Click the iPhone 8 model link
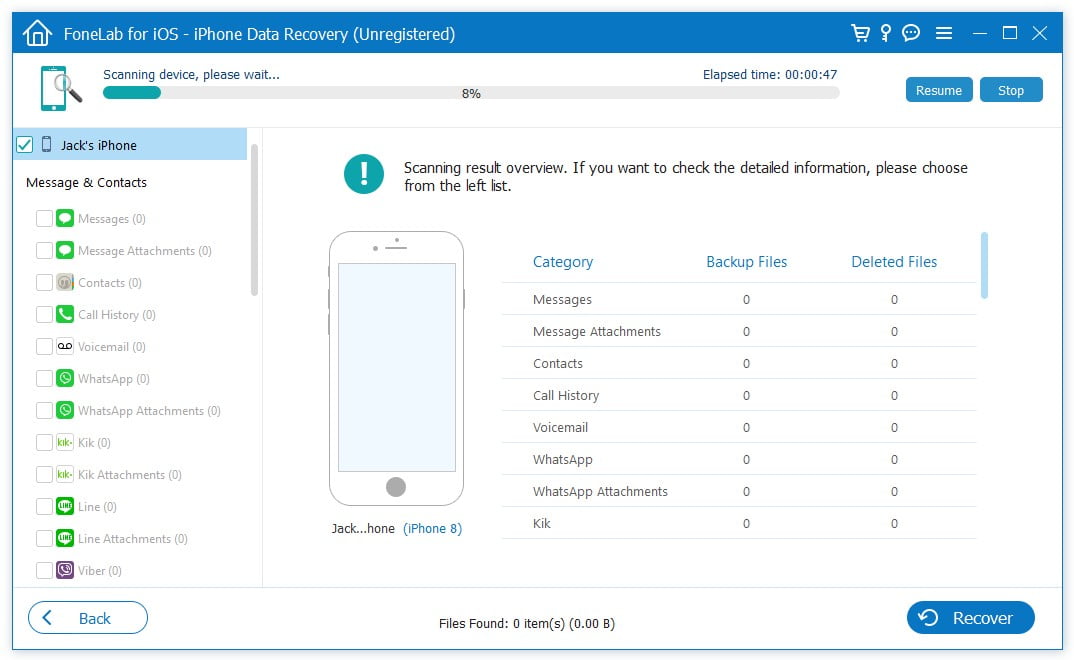Image resolution: width=1074 pixels, height=660 pixels. (x=432, y=529)
